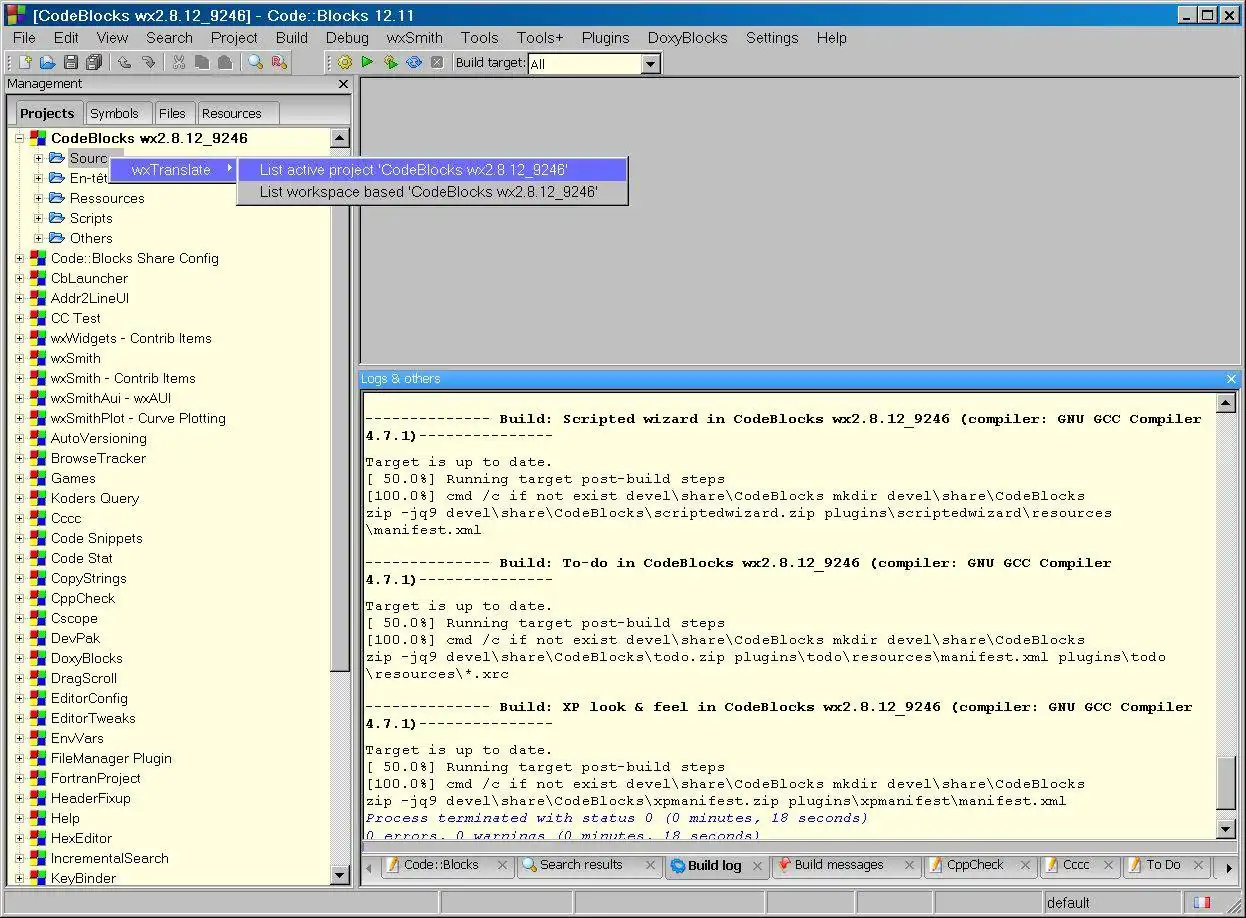Click the French flag in status bar
1246x918 pixels.
pos(1202,902)
